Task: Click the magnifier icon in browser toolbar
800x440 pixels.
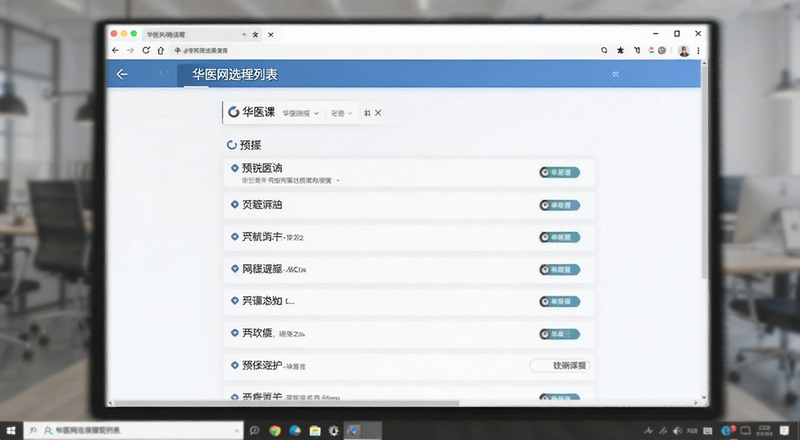Action: (604, 51)
